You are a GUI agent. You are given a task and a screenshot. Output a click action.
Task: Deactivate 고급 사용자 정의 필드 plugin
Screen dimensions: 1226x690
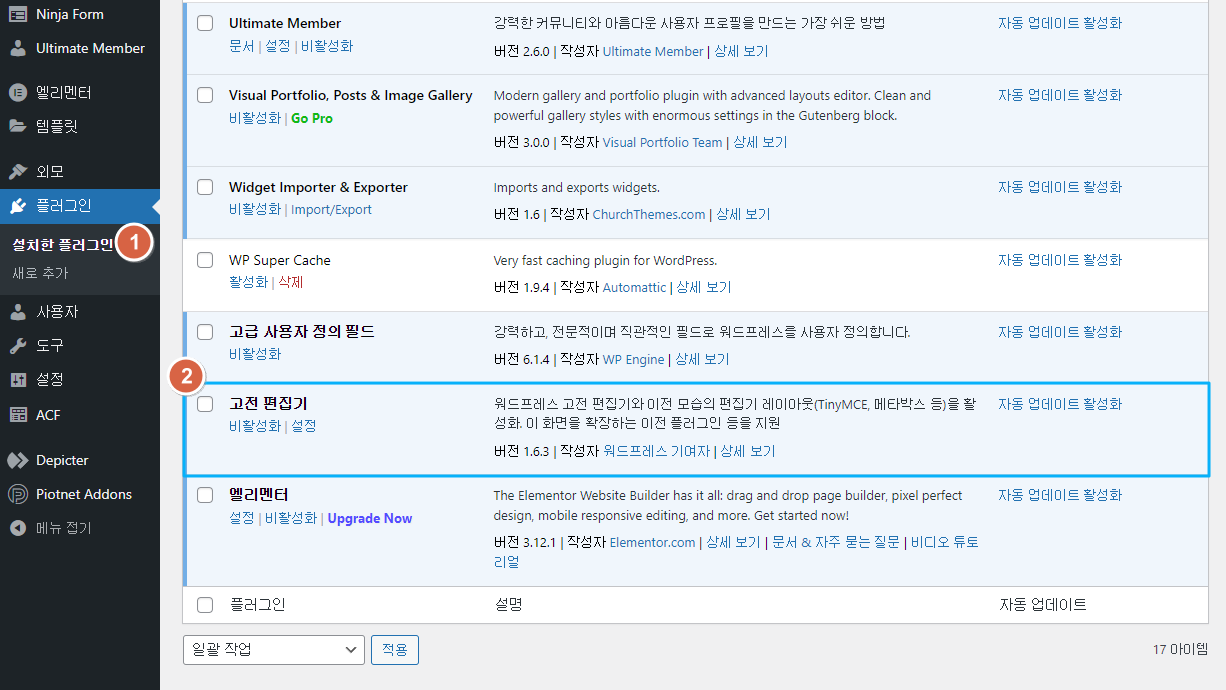pos(255,354)
